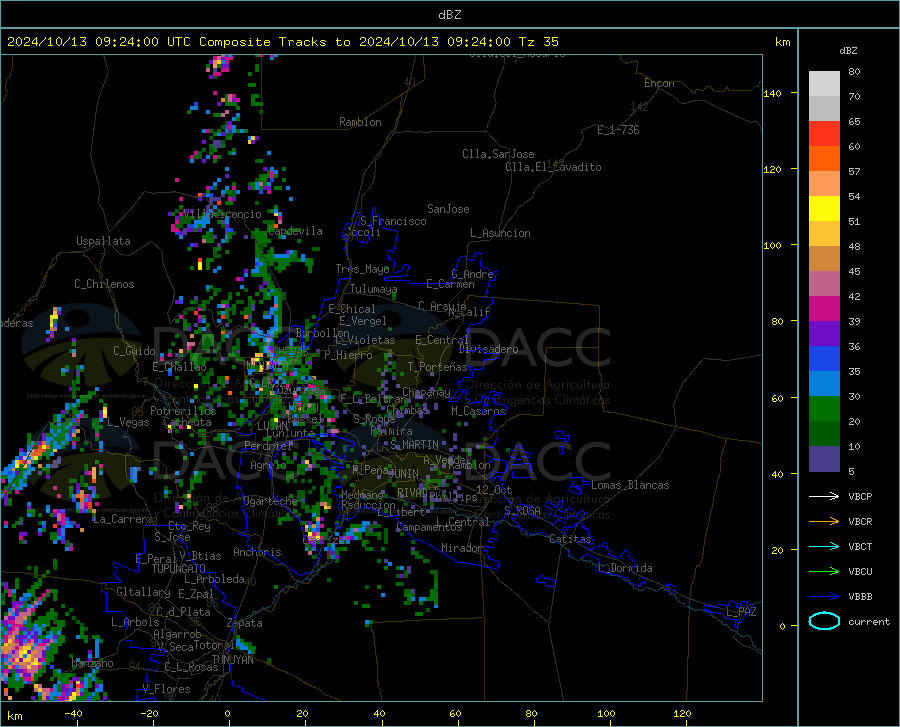Click the Potrerillos place label

183,411
